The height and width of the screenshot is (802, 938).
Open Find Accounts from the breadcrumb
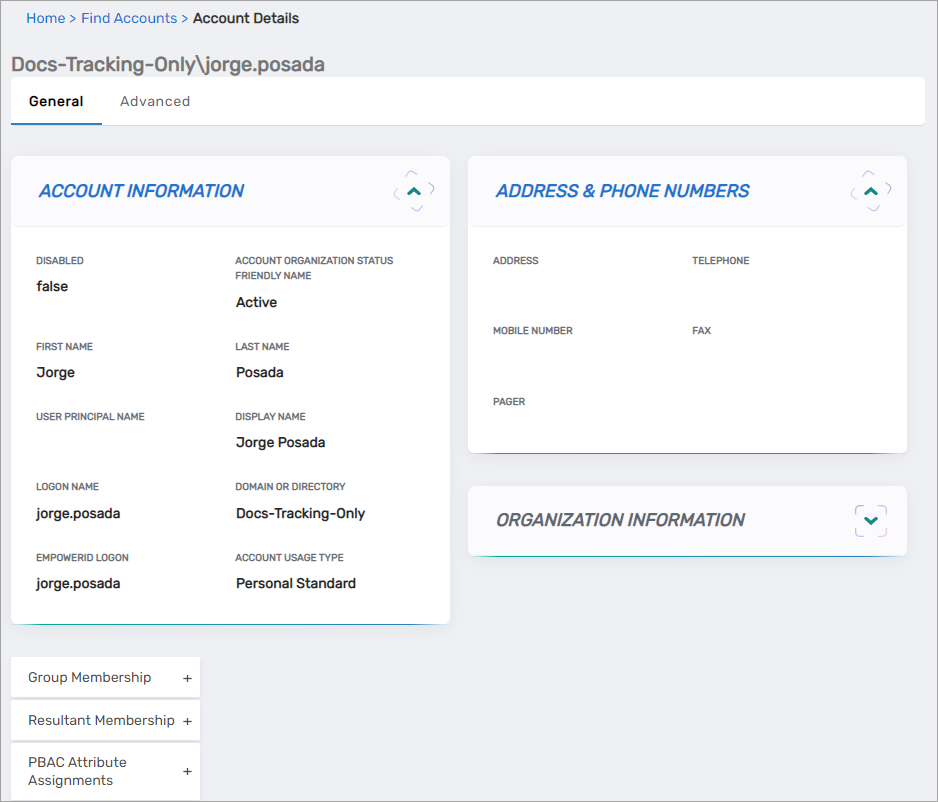129,18
